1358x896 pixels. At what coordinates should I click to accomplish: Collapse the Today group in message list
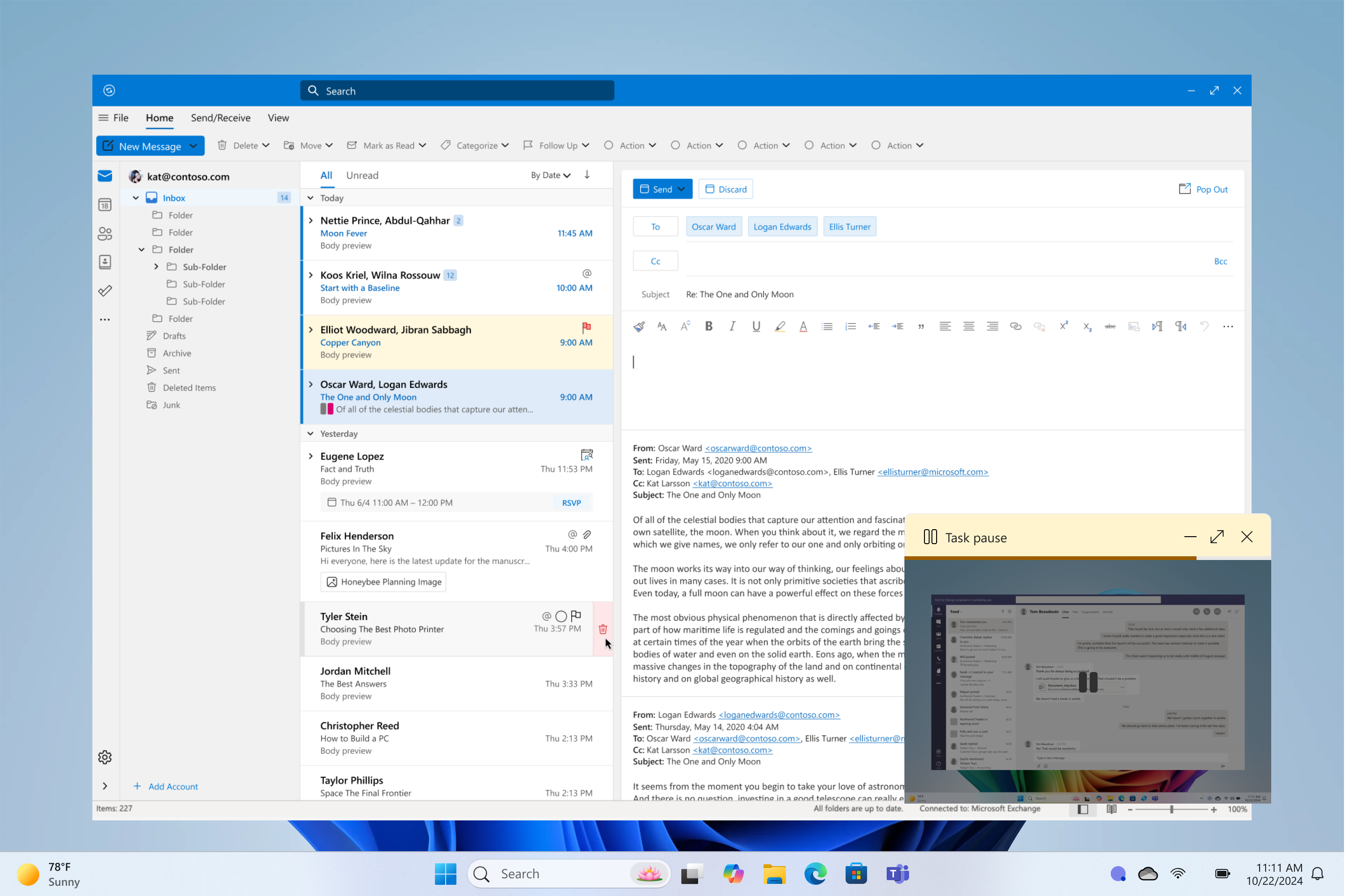tap(314, 199)
